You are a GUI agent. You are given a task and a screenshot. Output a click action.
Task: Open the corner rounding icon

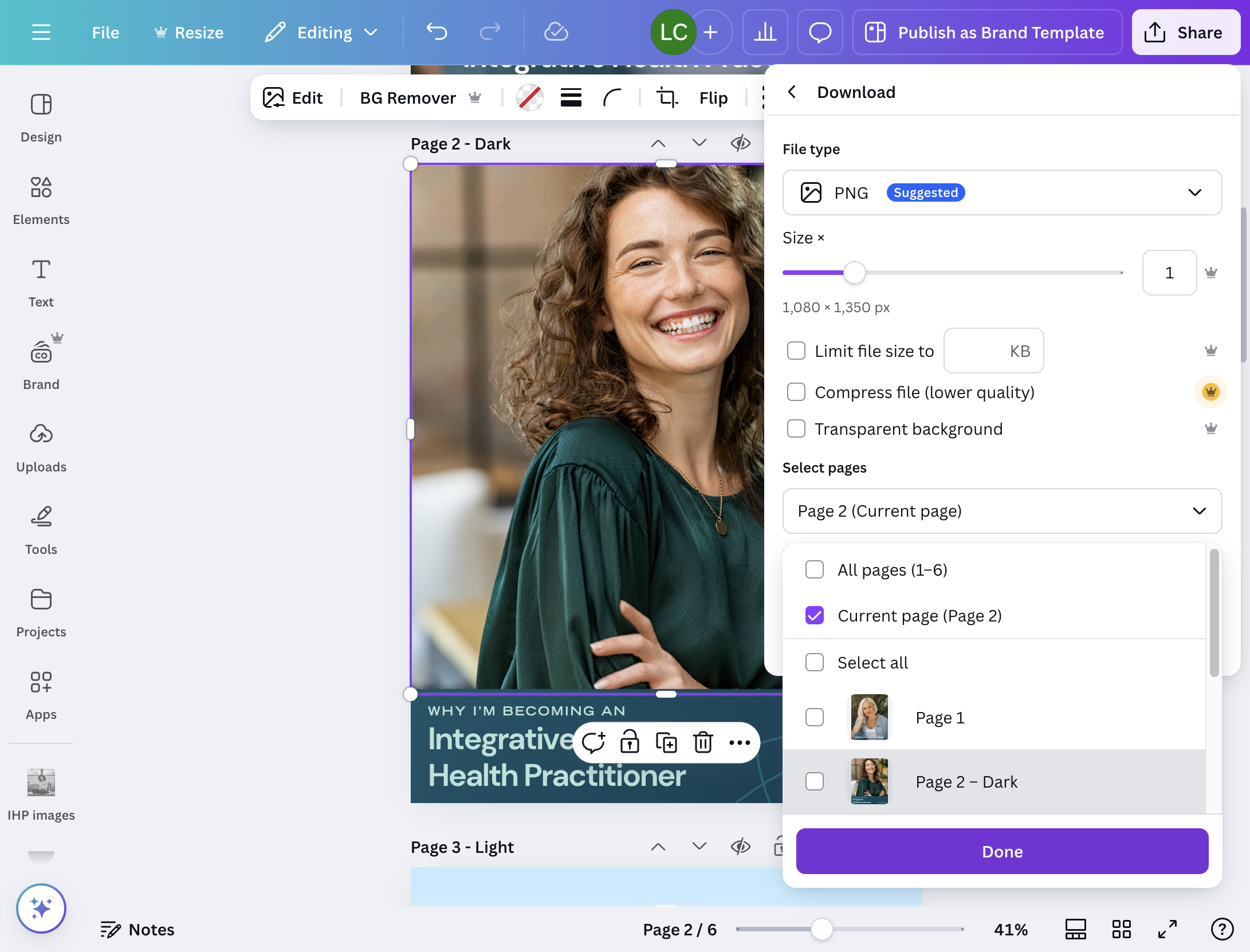tap(612, 98)
